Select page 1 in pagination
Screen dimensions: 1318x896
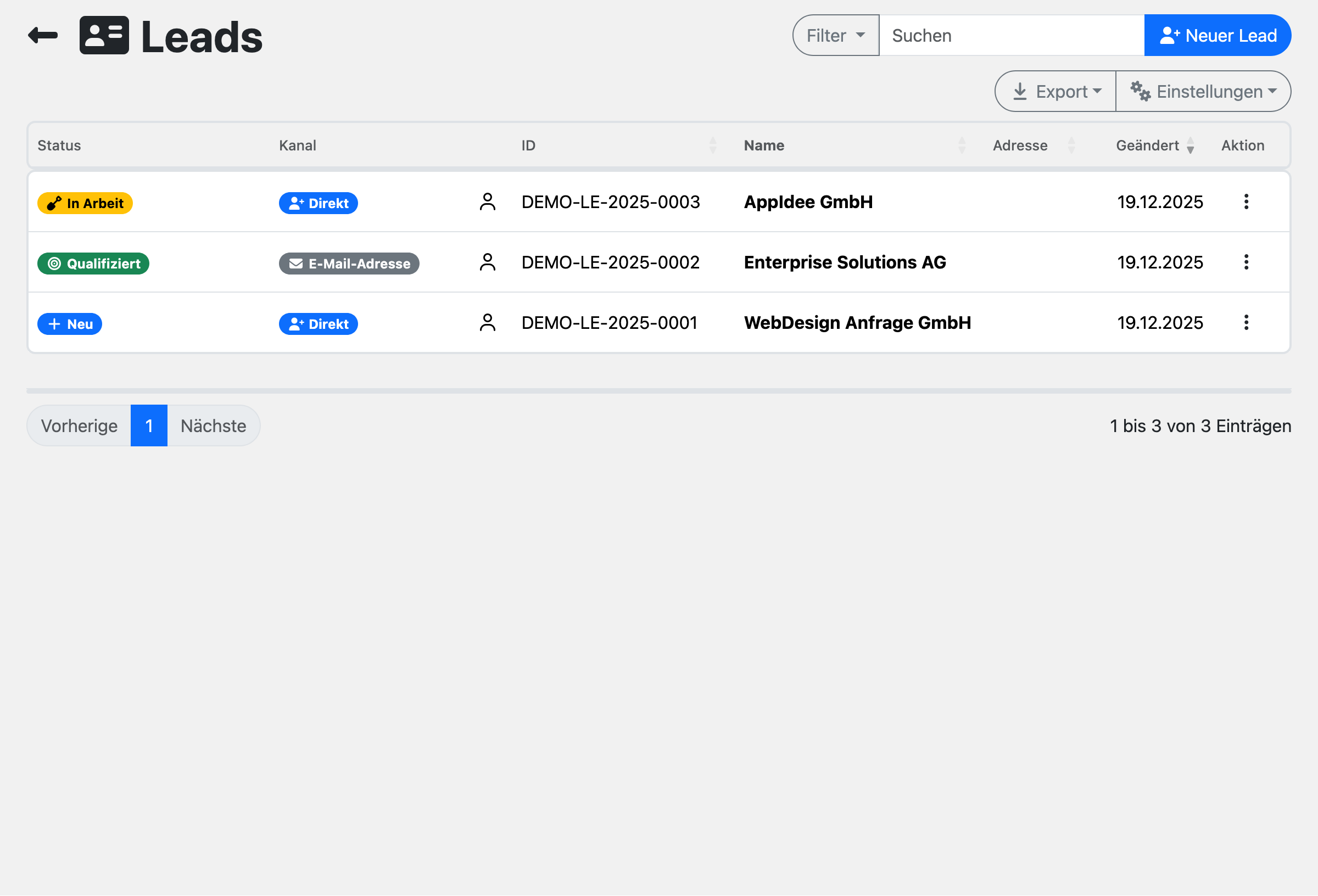click(x=149, y=426)
